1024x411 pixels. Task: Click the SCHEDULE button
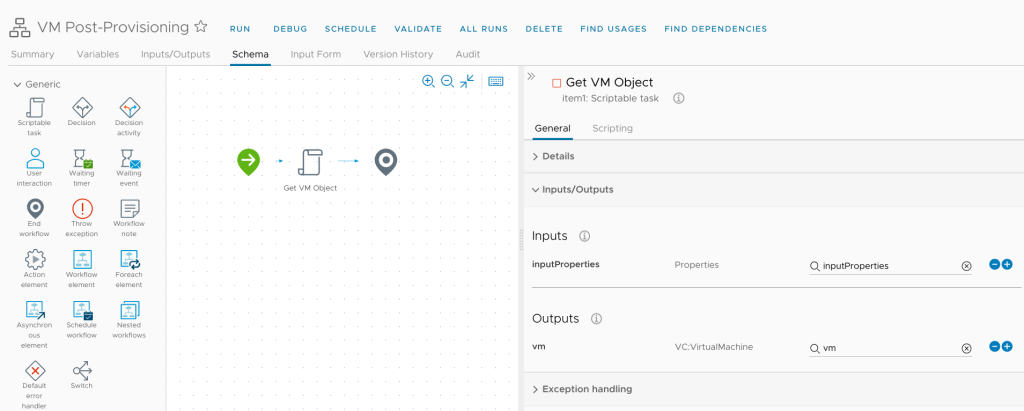[x=351, y=29]
